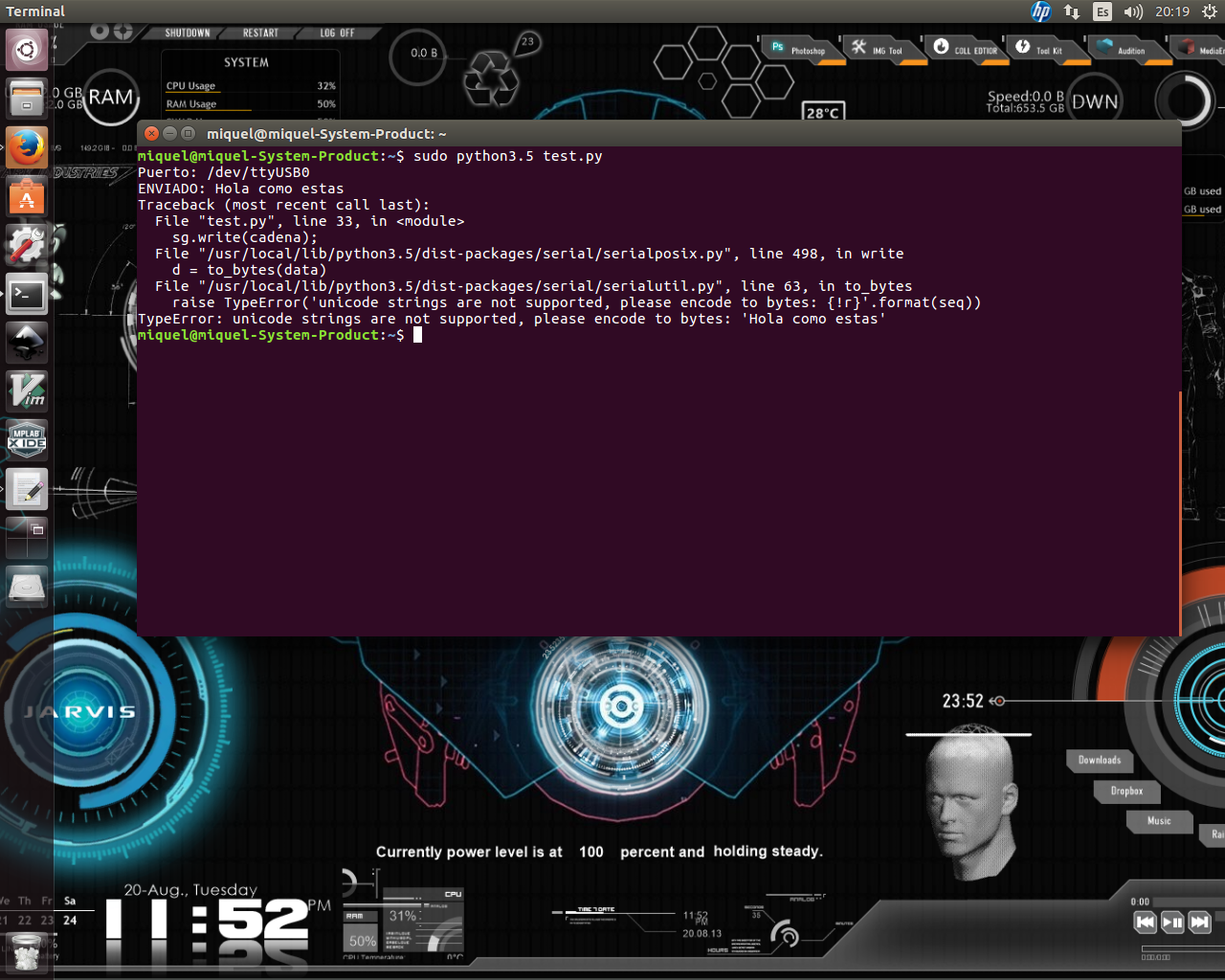This screenshot has width=1225, height=980.
Task: Open MPLAB X IDE from launcher
Action: point(27,440)
